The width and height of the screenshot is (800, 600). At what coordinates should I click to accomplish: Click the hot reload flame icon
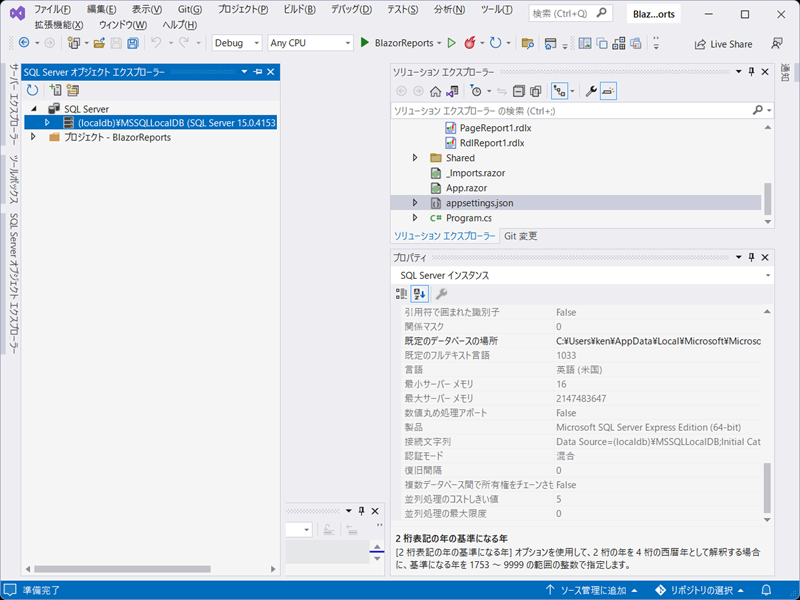[x=469, y=43]
